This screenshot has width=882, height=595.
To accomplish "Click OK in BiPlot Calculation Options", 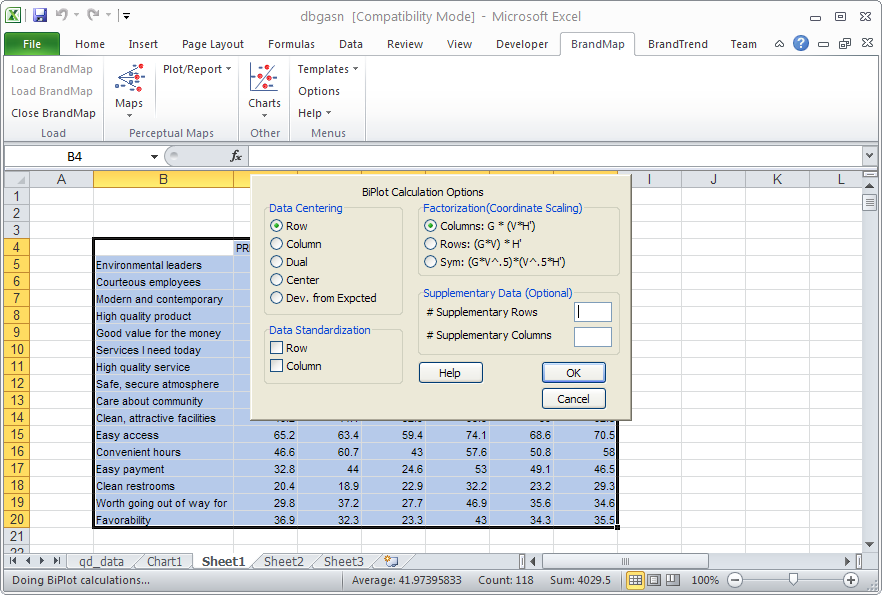I will pos(573,373).
